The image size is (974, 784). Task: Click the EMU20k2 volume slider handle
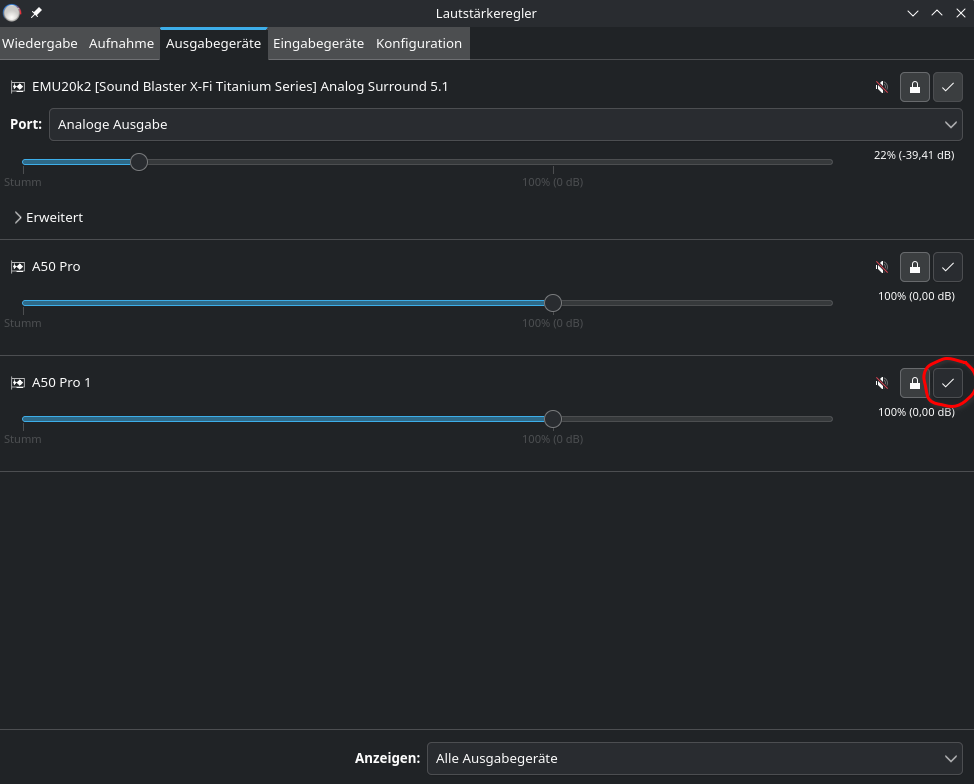(139, 162)
